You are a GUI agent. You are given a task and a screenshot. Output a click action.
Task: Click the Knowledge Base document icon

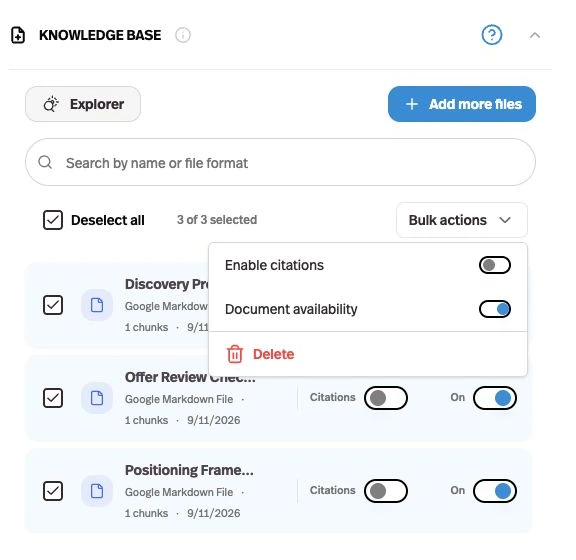click(18, 35)
